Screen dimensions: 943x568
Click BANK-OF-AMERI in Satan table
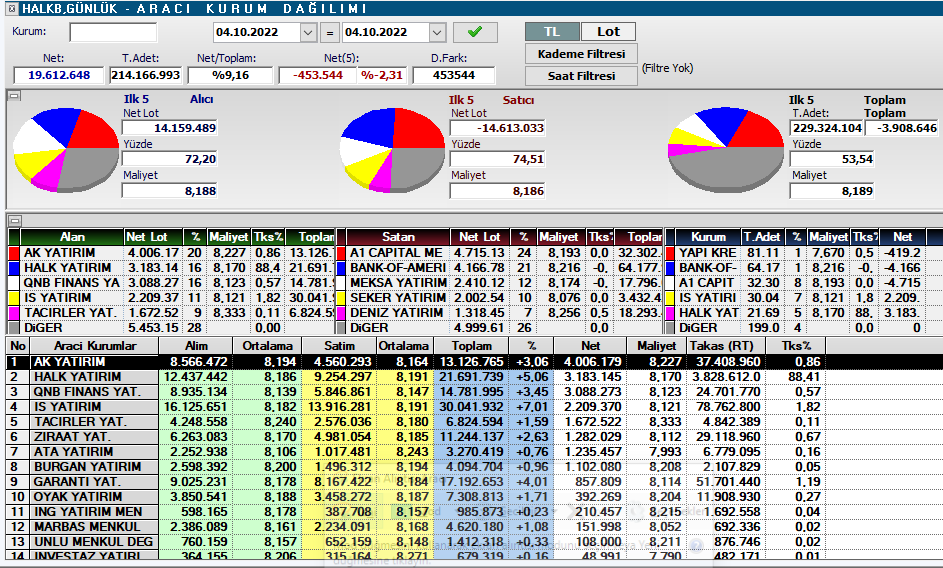pos(398,268)
